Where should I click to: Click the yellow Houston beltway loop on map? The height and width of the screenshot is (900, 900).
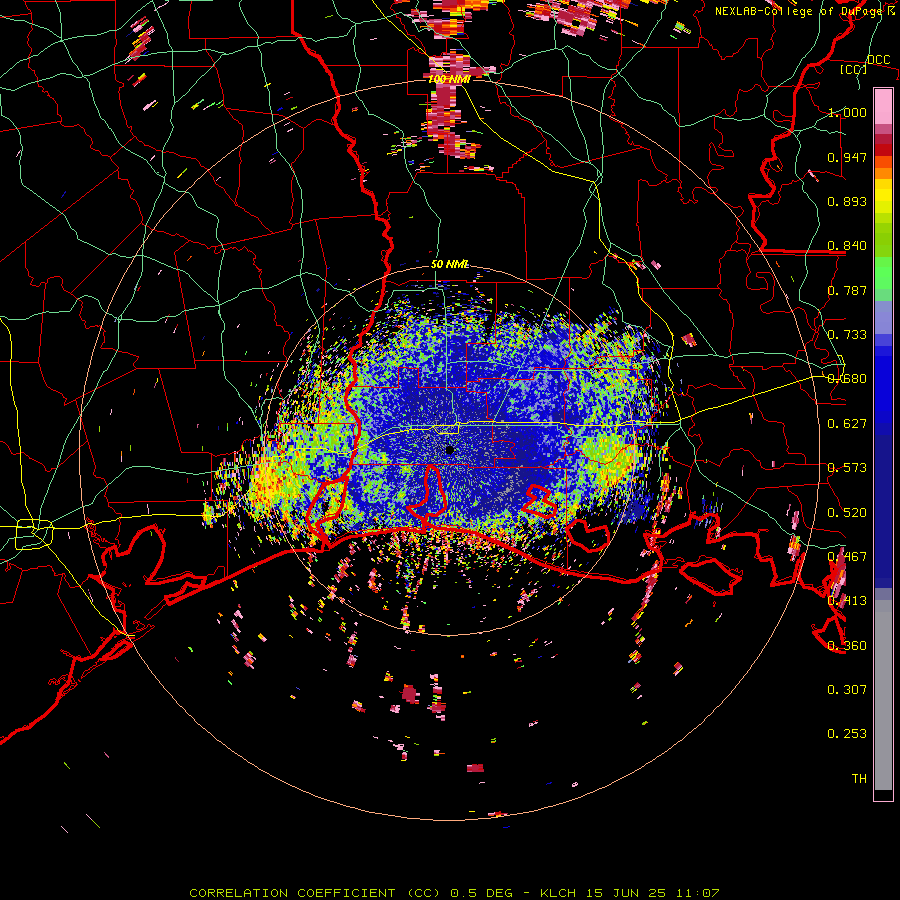tap(34, 534)
